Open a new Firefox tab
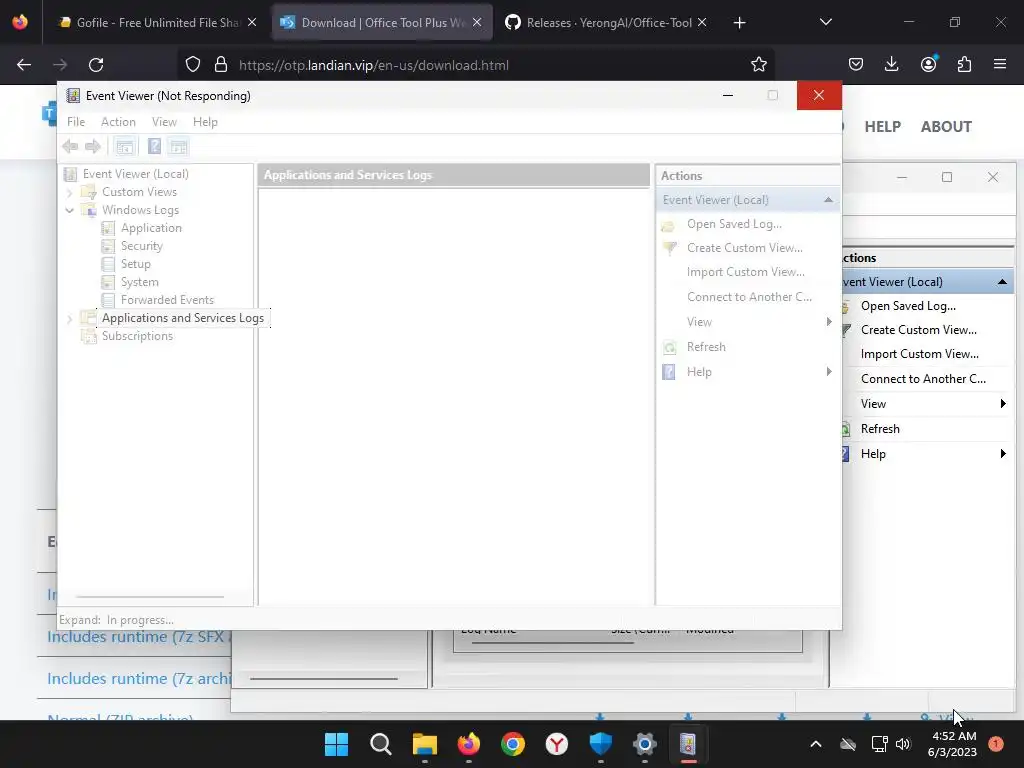The image size is (1024, 768). 739,23
